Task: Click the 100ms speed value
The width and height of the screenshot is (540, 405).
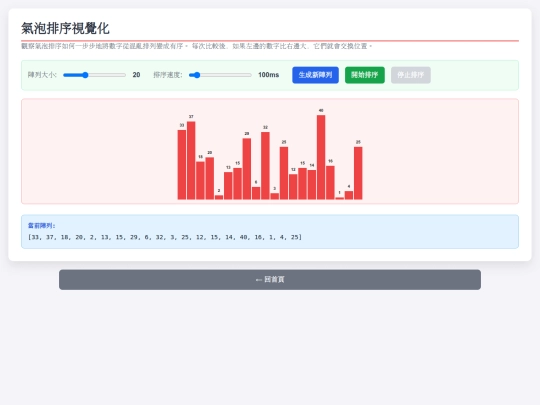Action: [x=269, y=75]
